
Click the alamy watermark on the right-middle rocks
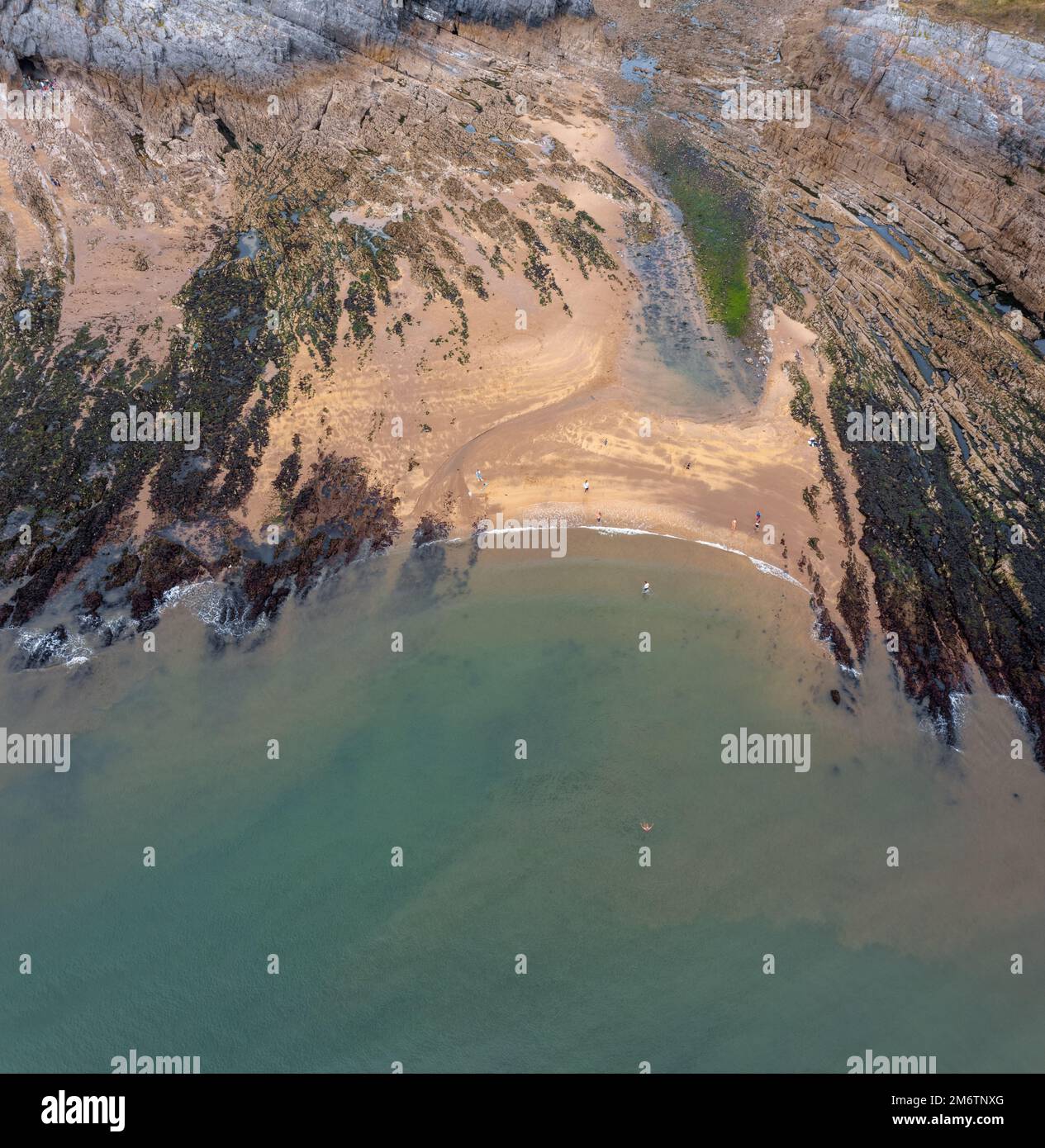(891, 427)
